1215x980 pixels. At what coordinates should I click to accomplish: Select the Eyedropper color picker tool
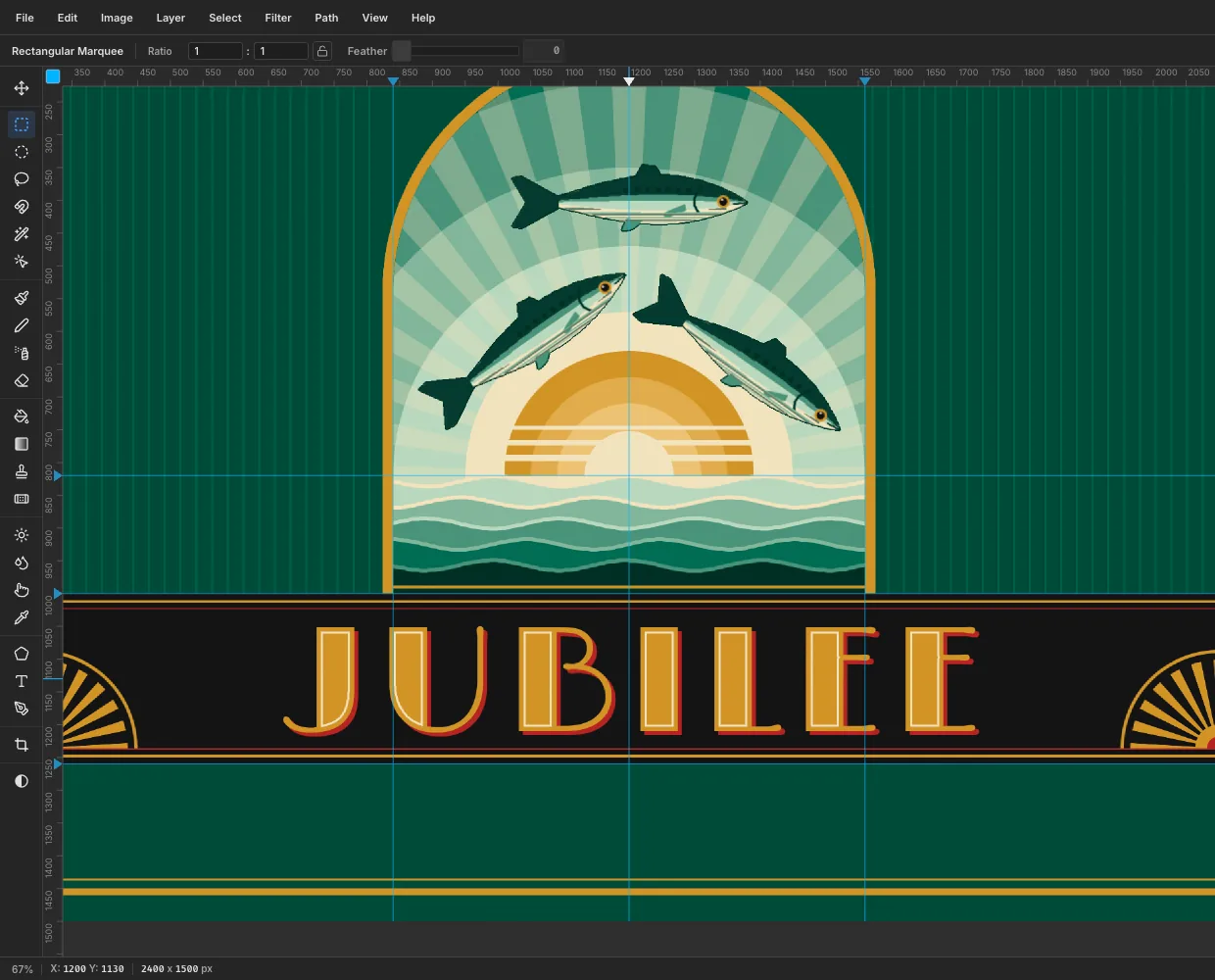pos(22,617)
